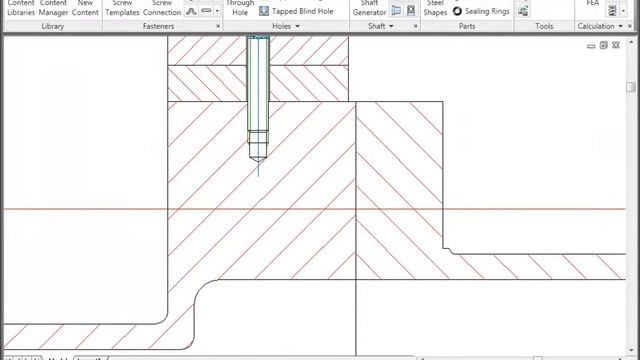Choose the Tapped Blind Hole label
The height and width of the screenshot is (360, 640).
tap(302, 11)
